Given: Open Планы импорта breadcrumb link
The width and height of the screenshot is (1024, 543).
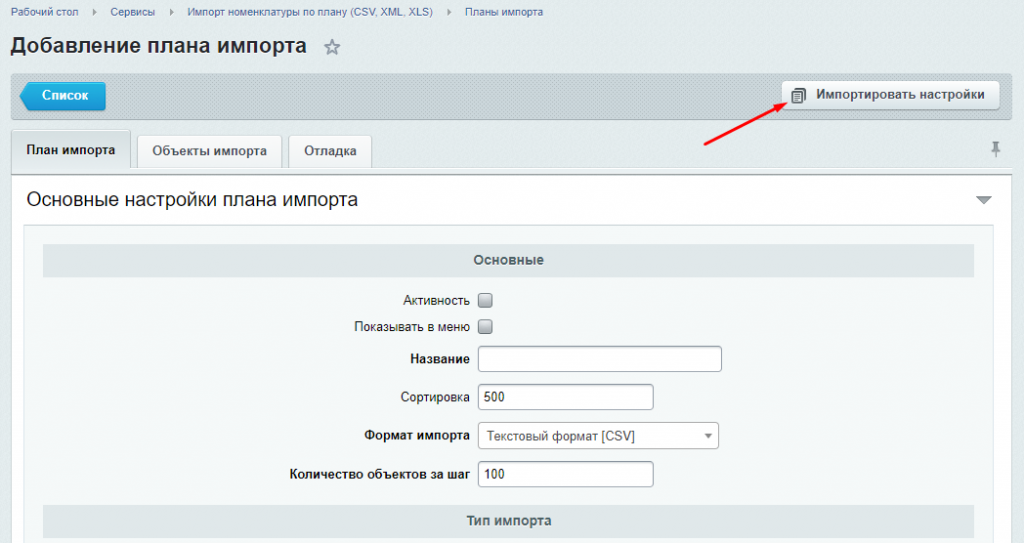Looking at the screenshot, I should point(504,12).
